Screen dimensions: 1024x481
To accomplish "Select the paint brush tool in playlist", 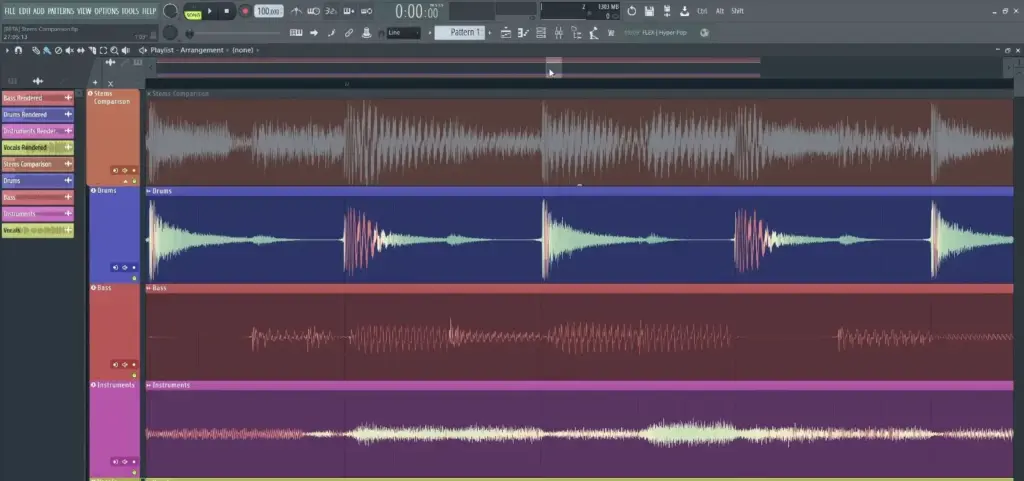I will click(x=47, y=50).
